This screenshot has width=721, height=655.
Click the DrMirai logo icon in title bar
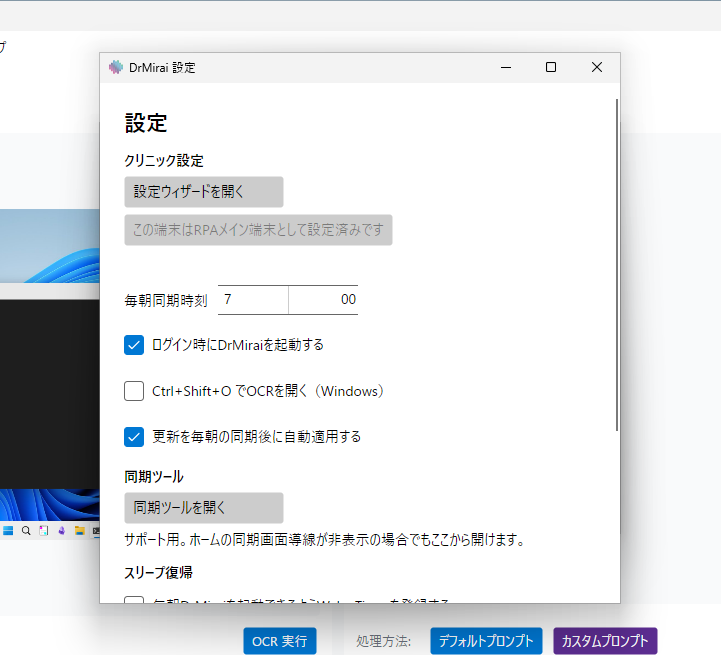(x=116, y=68)
